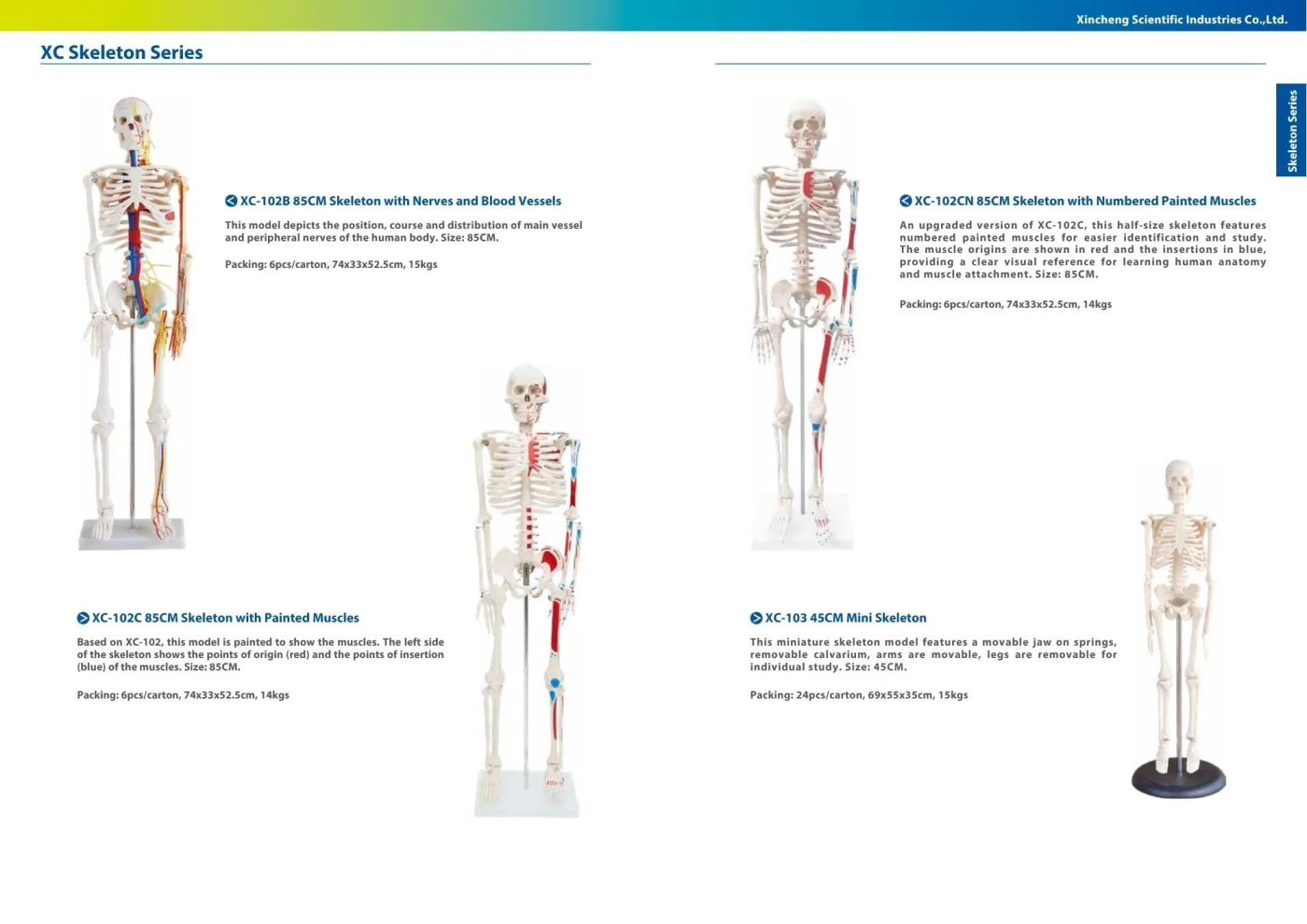Click the XC-102B nerves and vessels skeleton image

pyautogui.click(x=134, y=322)
